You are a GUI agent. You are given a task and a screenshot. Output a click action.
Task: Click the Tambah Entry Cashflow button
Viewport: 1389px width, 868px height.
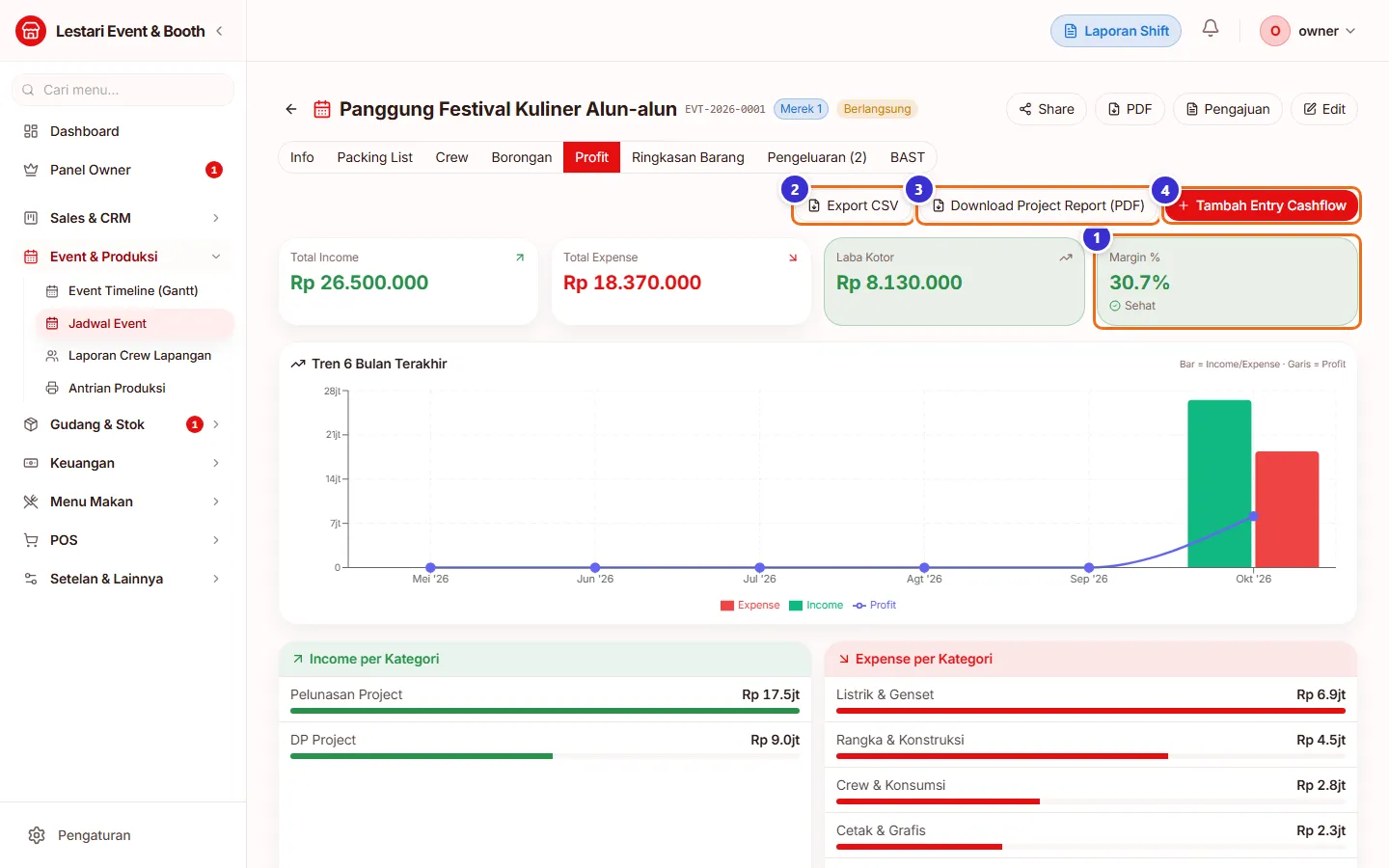pos(1262,205)
